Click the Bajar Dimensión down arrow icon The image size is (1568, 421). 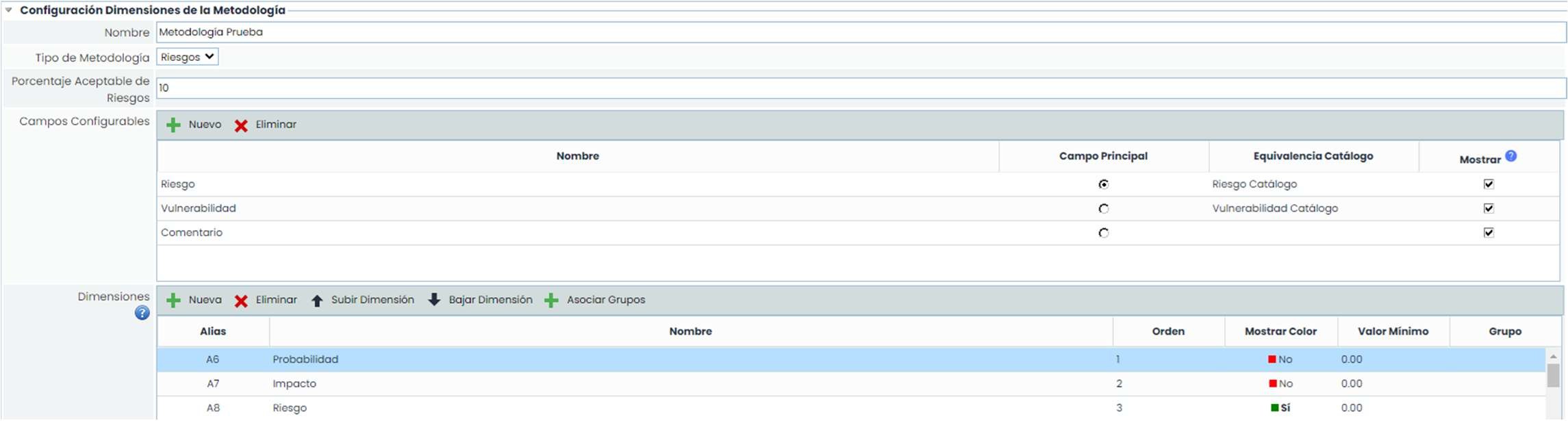point(434,300)
